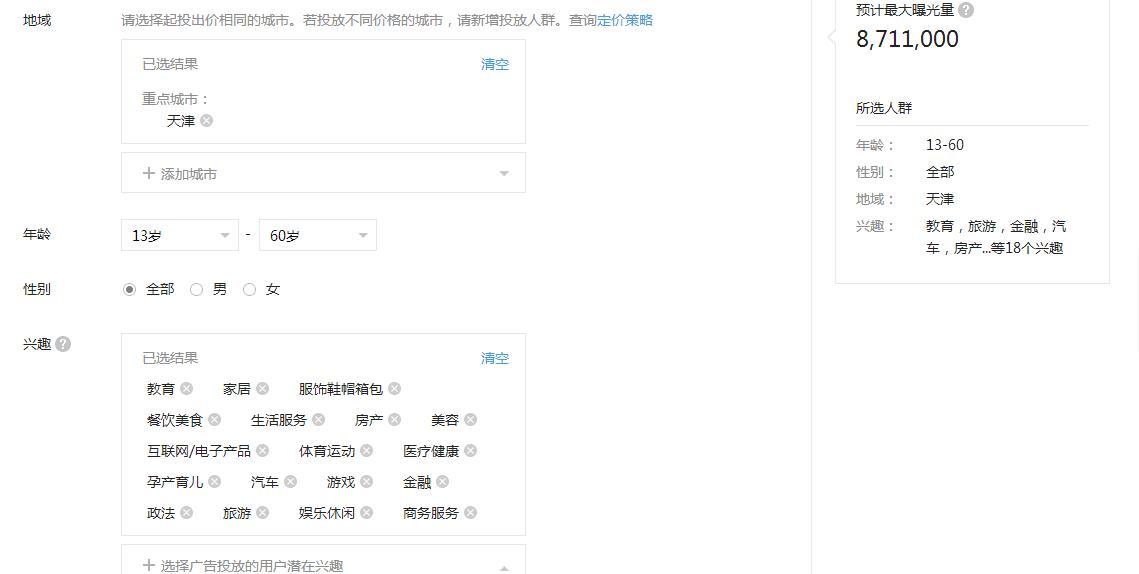Open minimum age 13岁 dropdown
1139x574 pixels.
[179, 235]
